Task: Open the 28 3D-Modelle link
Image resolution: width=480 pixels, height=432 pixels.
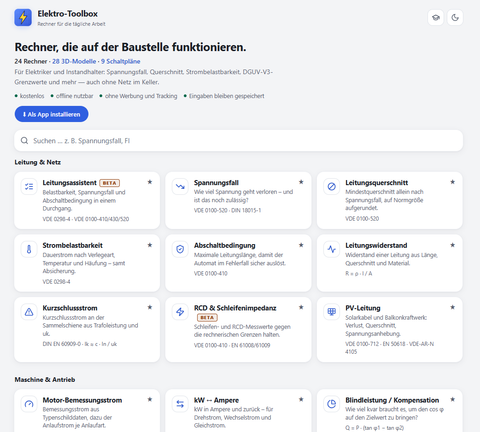Action: pos(74,61)
